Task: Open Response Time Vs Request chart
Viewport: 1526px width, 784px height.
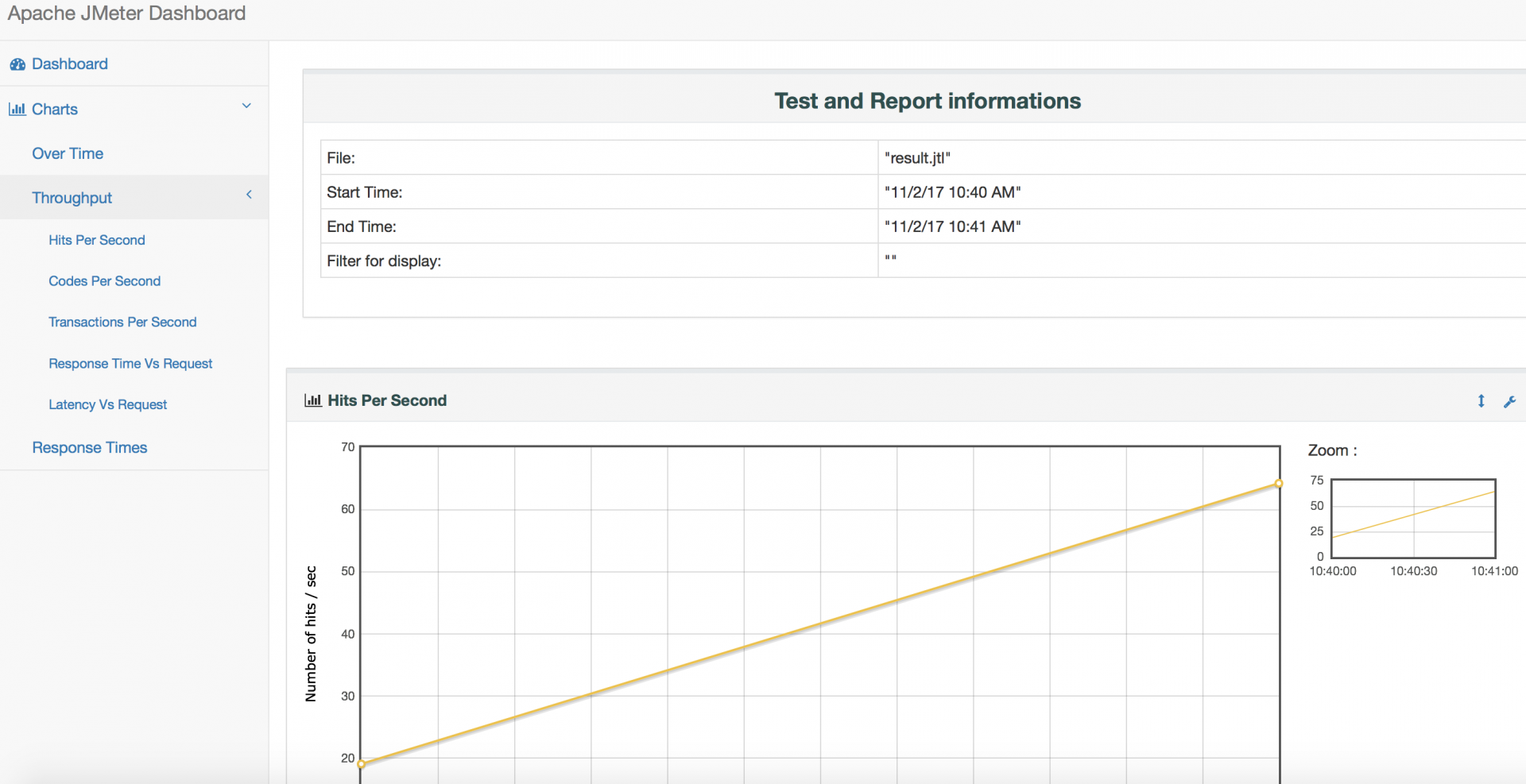Action: [x=130, y=364]
